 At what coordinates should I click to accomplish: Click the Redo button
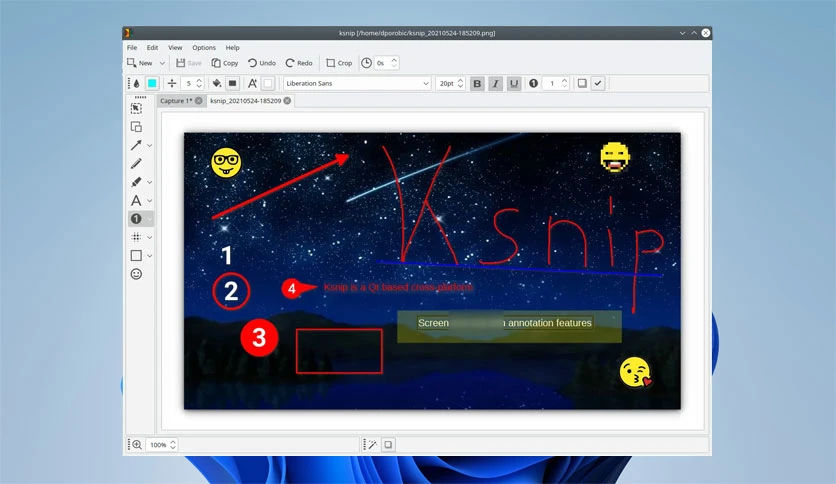pyautogui.click(x=299, y=63)
